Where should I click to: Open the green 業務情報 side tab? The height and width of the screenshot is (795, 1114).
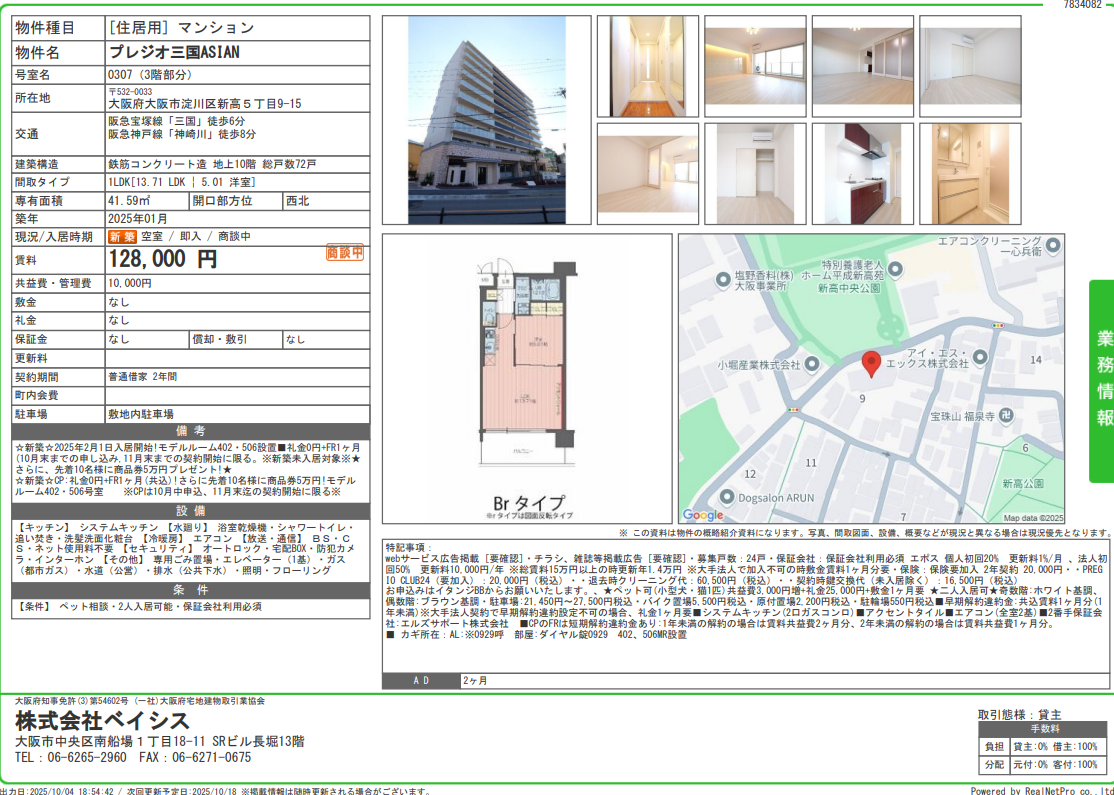point(1102,382)
